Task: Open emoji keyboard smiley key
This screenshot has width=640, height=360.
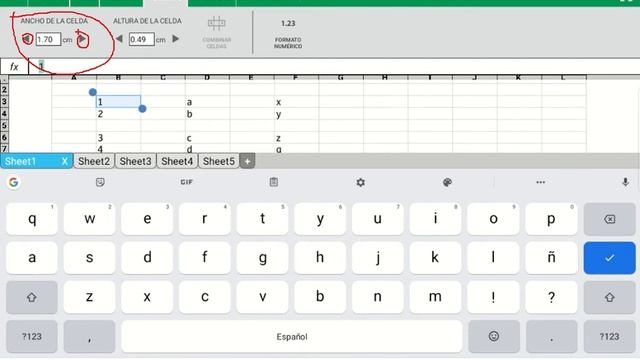Action: 494,336
